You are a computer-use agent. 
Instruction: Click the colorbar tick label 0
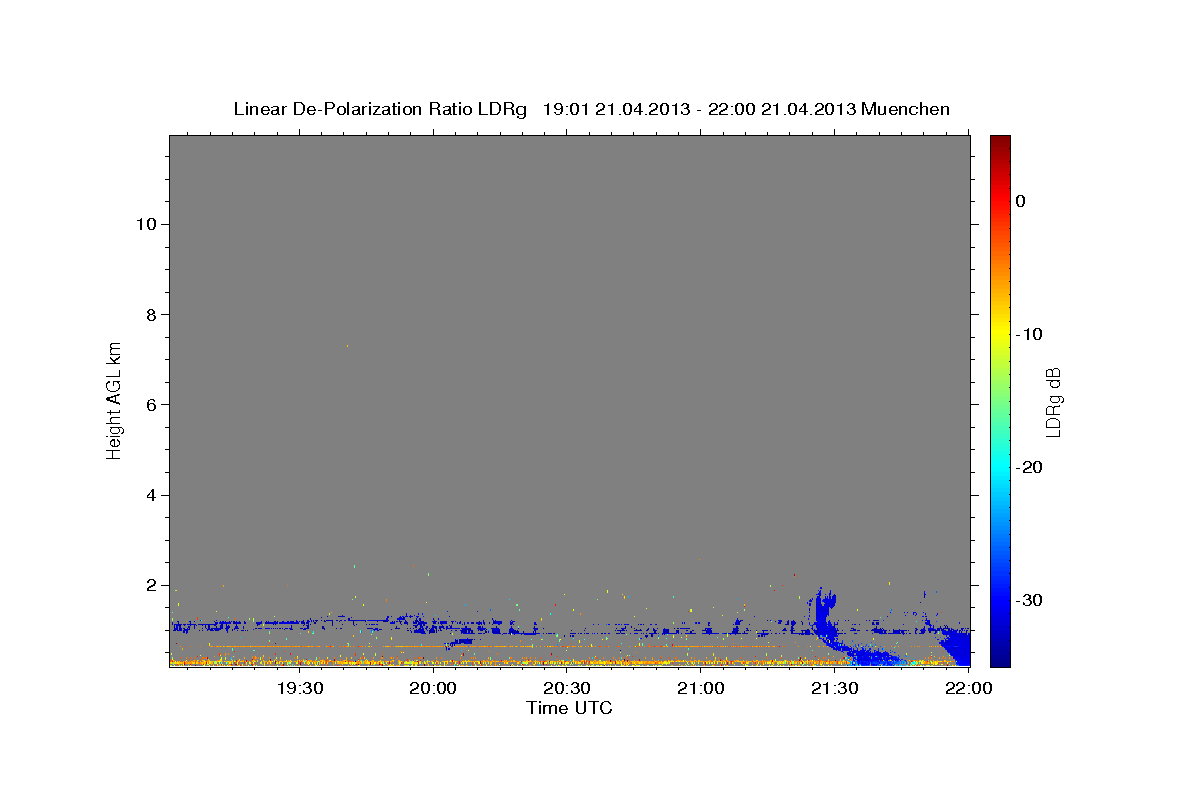coord(1021,201)
